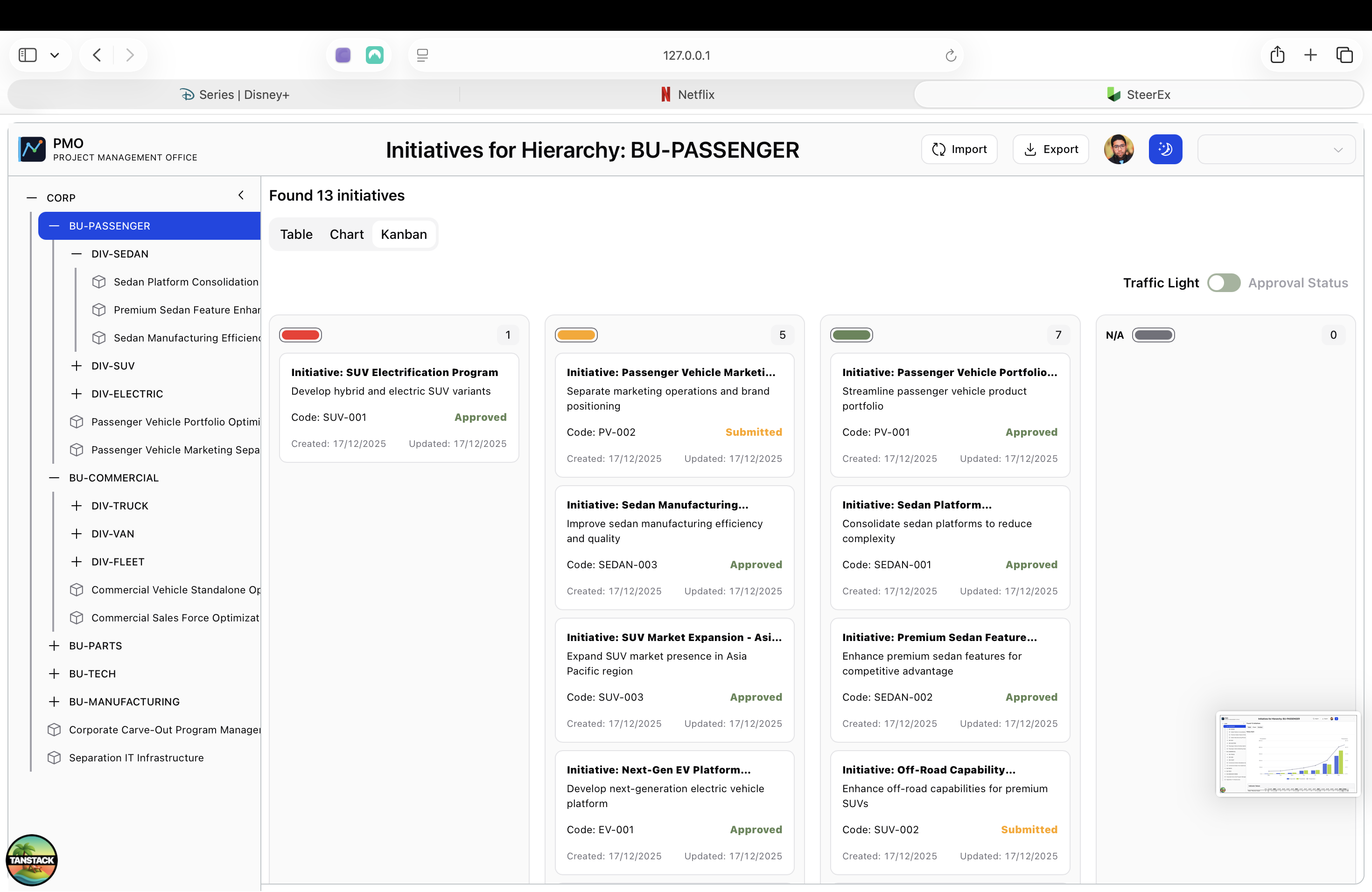This screenshot has height=892, width=1372.
Task: Click the user avatar photo
Action: [x=1118, y=150]
